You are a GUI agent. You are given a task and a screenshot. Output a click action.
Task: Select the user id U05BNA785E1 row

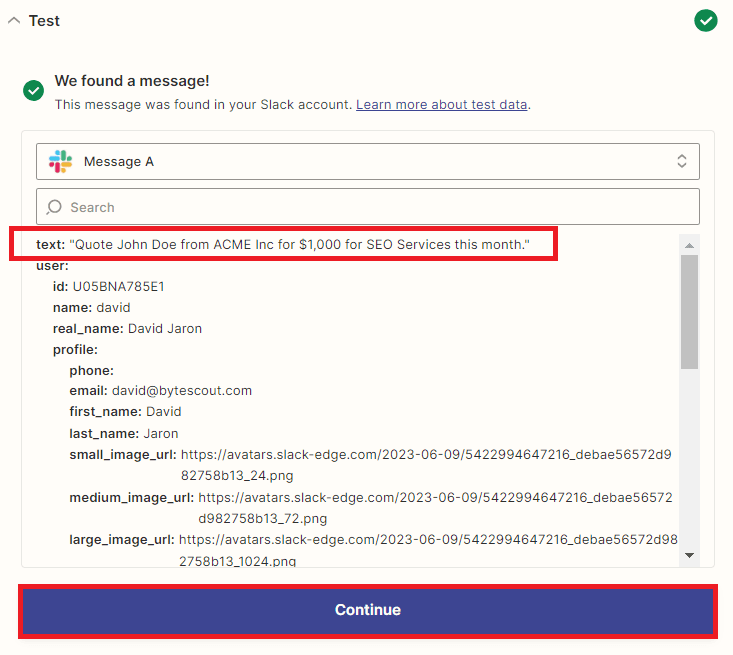pyautogui.click(x=108, y=287)
